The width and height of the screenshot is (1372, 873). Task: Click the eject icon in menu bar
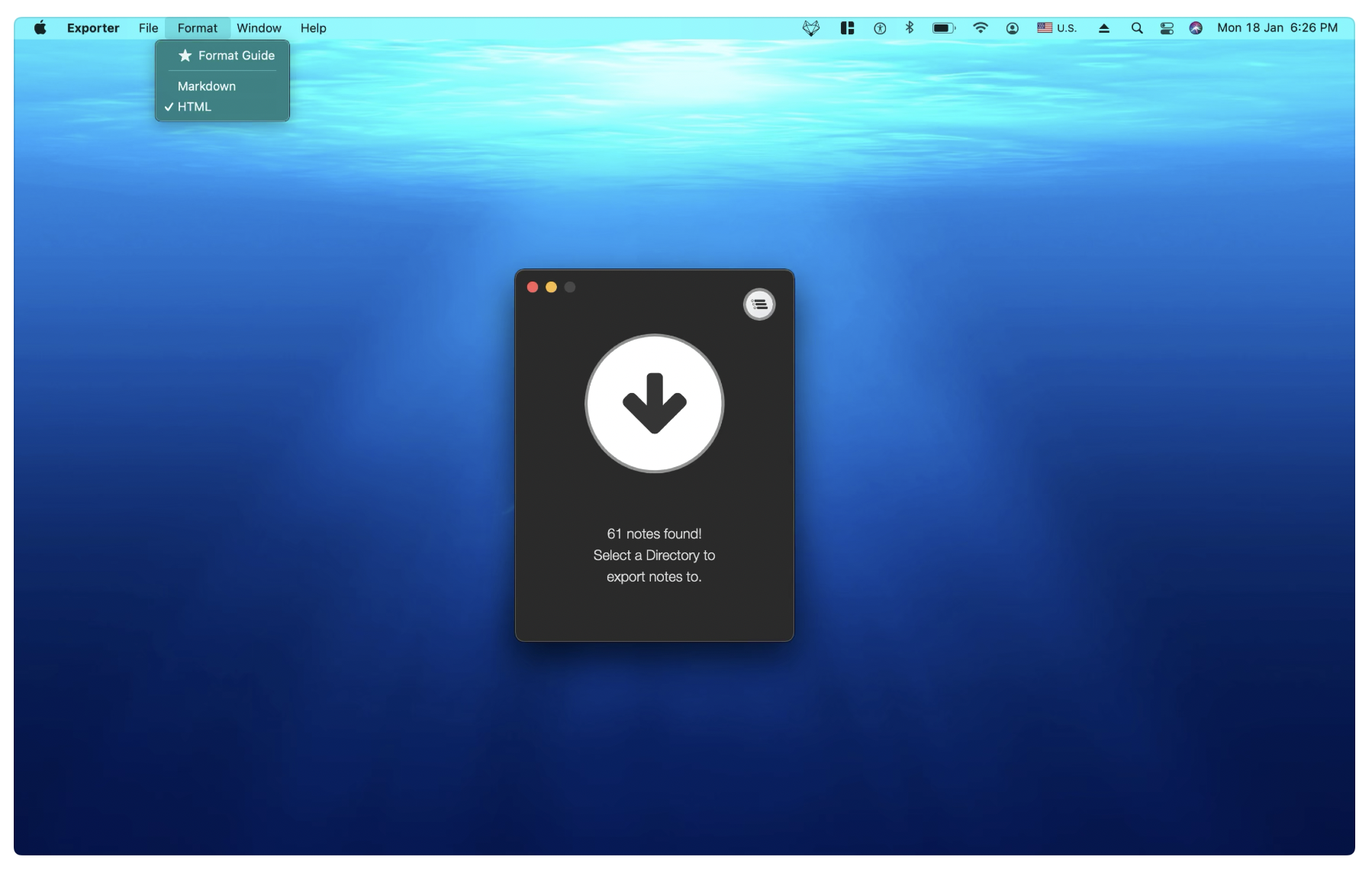[1104, 28]
